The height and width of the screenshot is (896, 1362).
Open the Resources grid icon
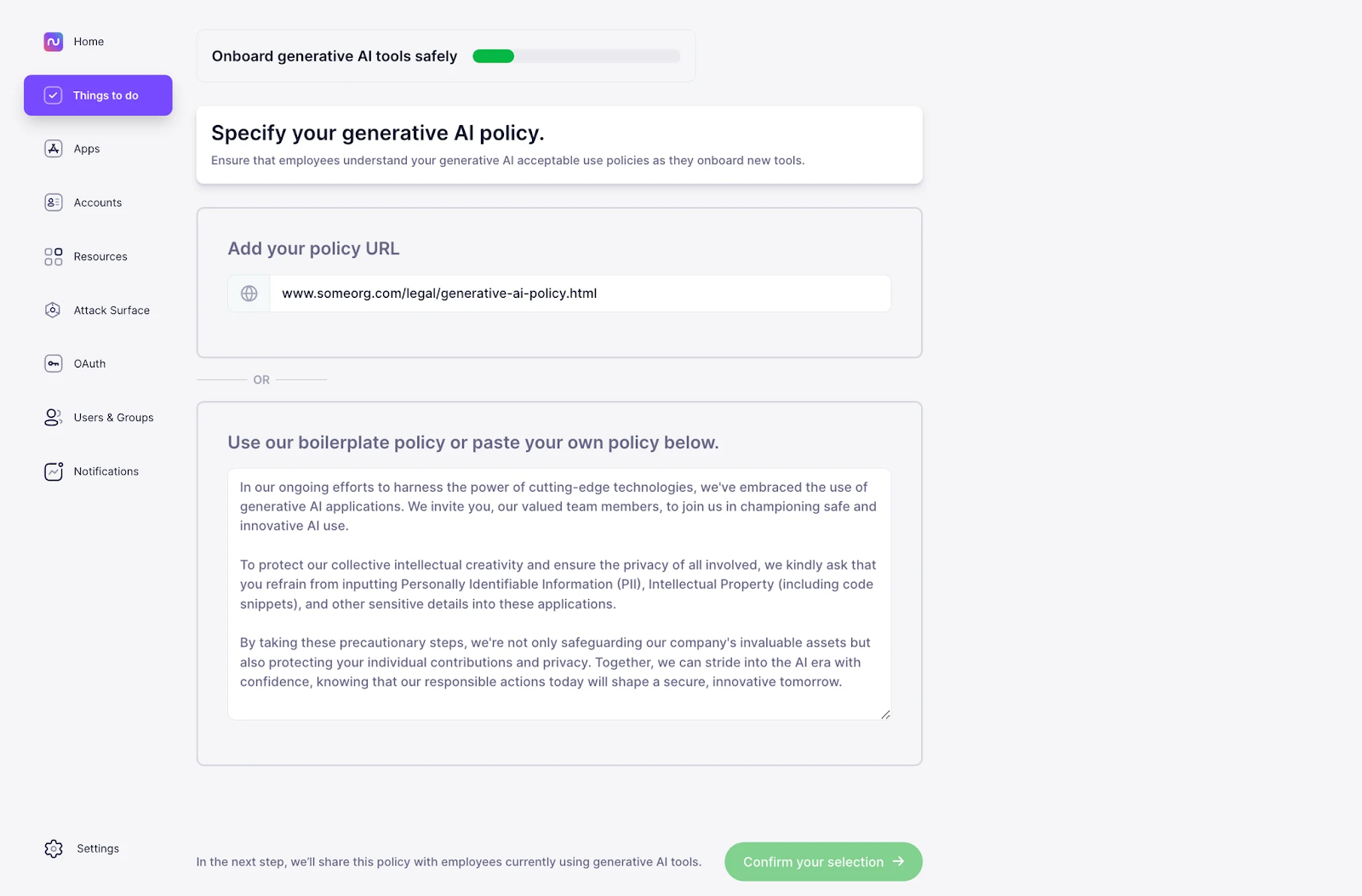tap(53, 255)
